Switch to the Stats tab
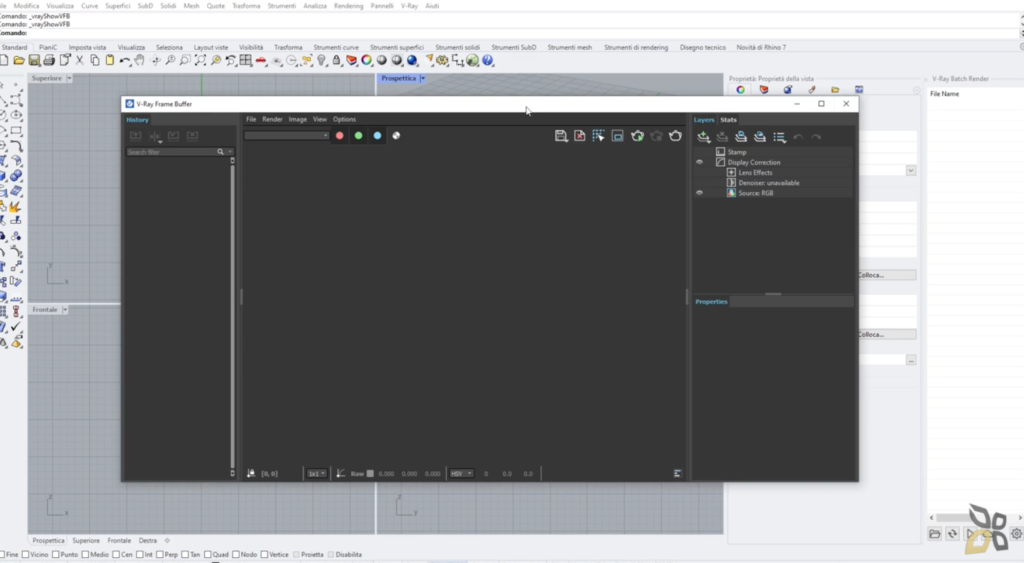This screenshot has width=1024, height=563. [728, 120]
